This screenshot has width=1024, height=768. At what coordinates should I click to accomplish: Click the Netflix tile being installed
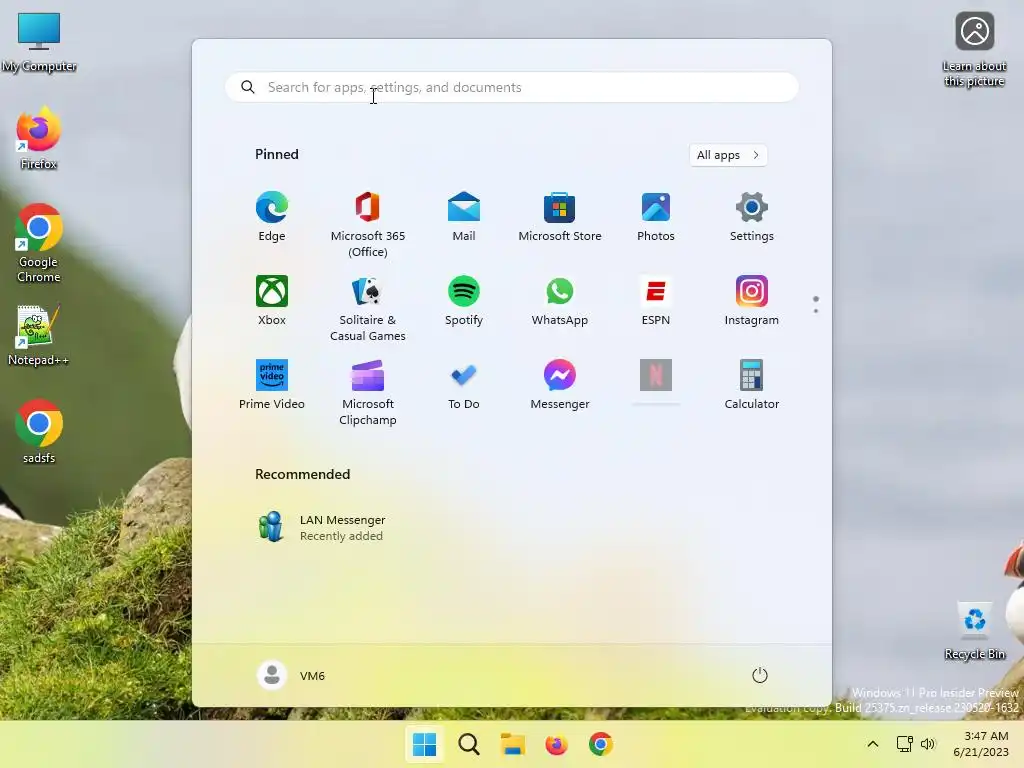[656, 376]
